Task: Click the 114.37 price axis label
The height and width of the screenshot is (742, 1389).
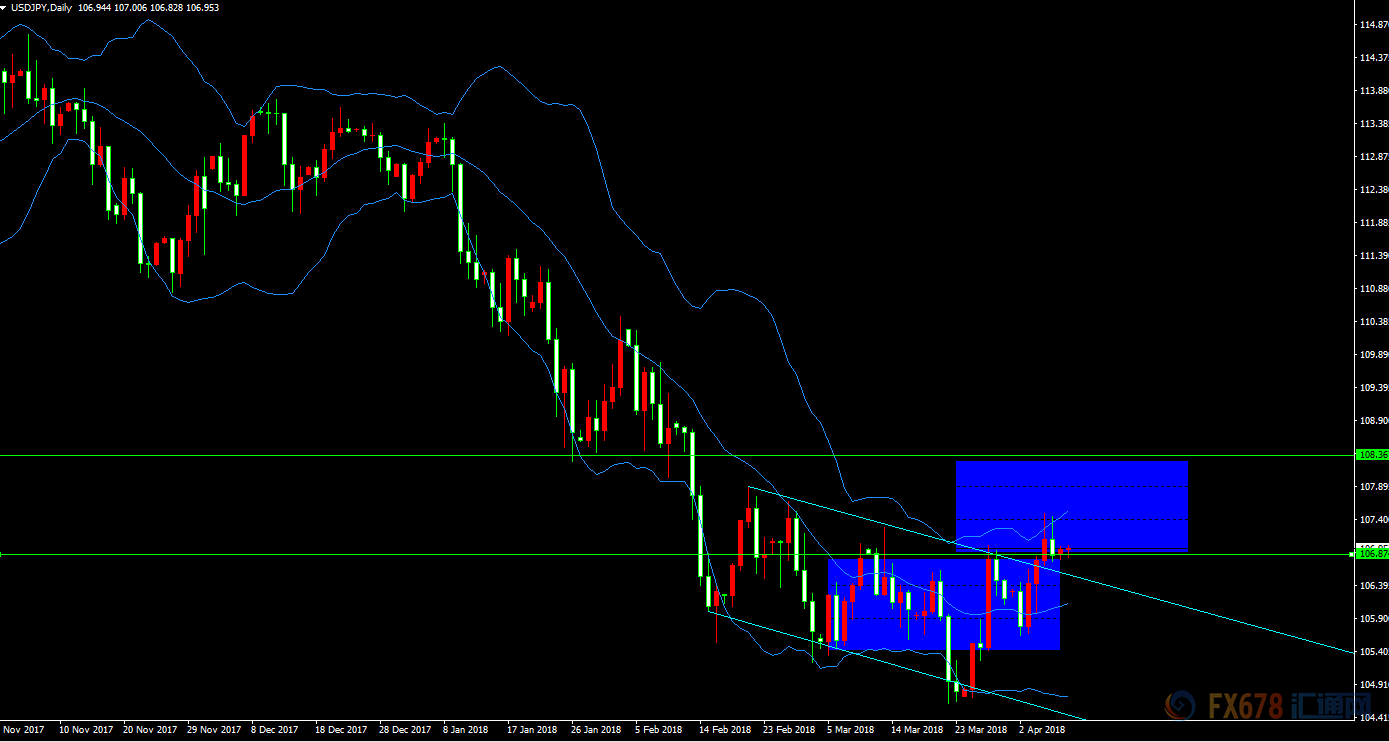Action: pyautogui.click(x=1373, y=58)
